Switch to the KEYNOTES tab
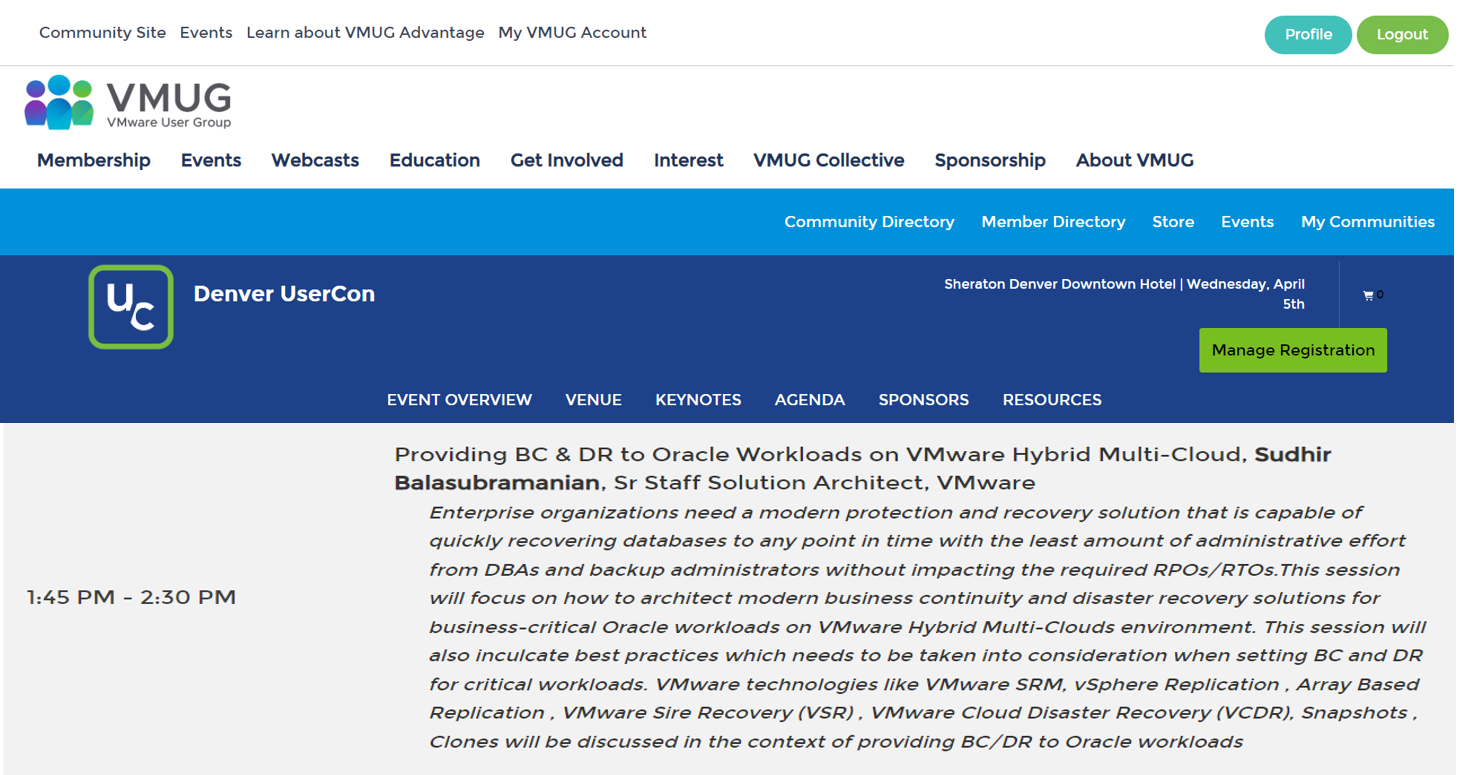Image resolution: width=1458 pixels, height=775 pixels. 698,400
